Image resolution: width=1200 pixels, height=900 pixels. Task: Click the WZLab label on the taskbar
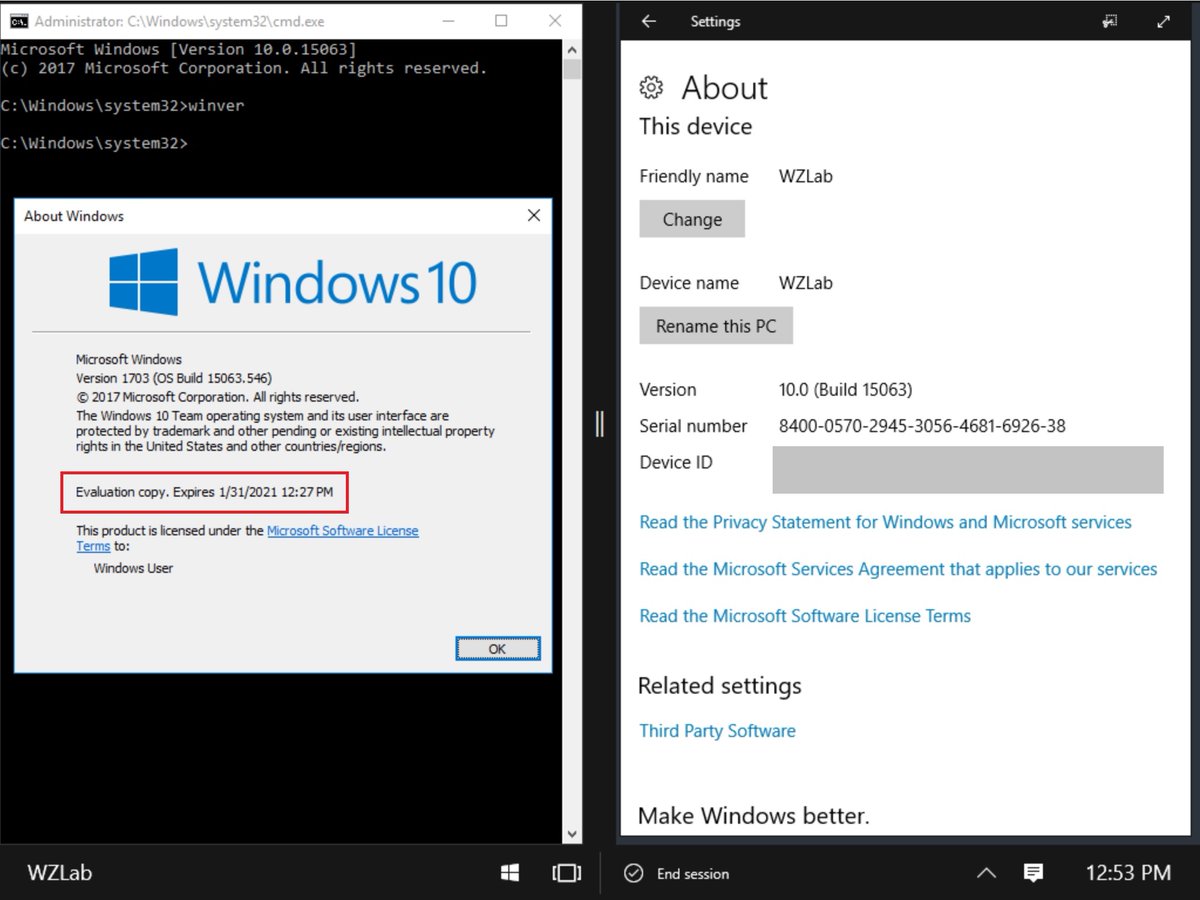60,873
